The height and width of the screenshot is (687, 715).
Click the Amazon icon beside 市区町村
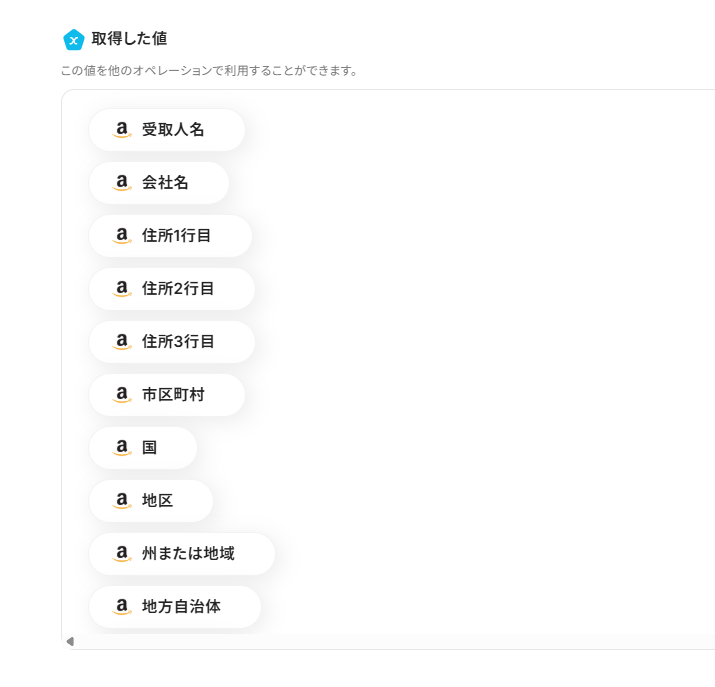[122, 395]
